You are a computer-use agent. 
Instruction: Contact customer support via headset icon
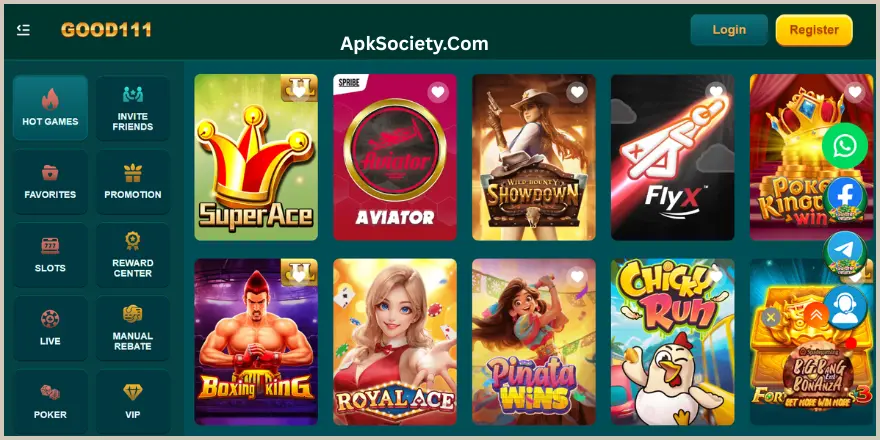pos(845,308)
